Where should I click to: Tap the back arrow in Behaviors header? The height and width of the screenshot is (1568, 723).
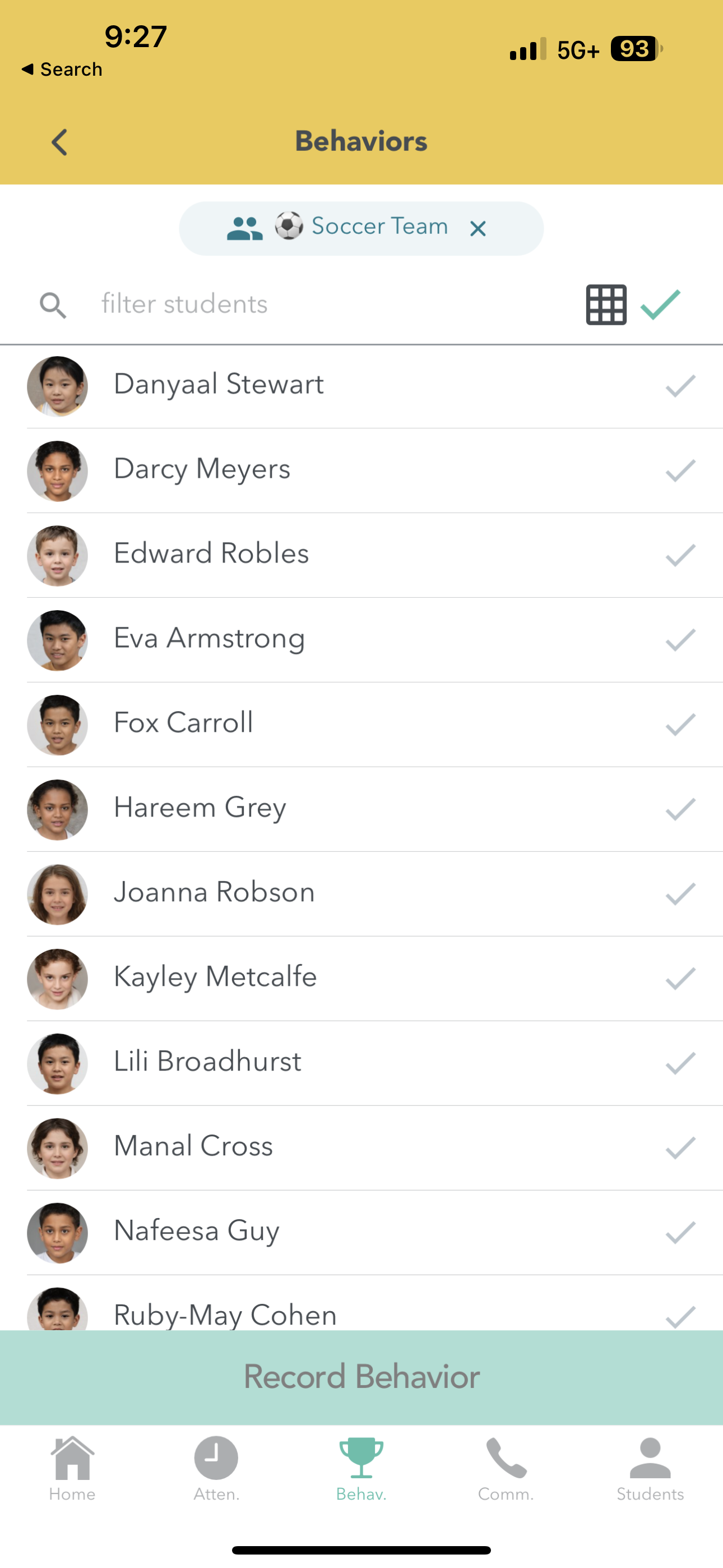click(x=59, y=142)
